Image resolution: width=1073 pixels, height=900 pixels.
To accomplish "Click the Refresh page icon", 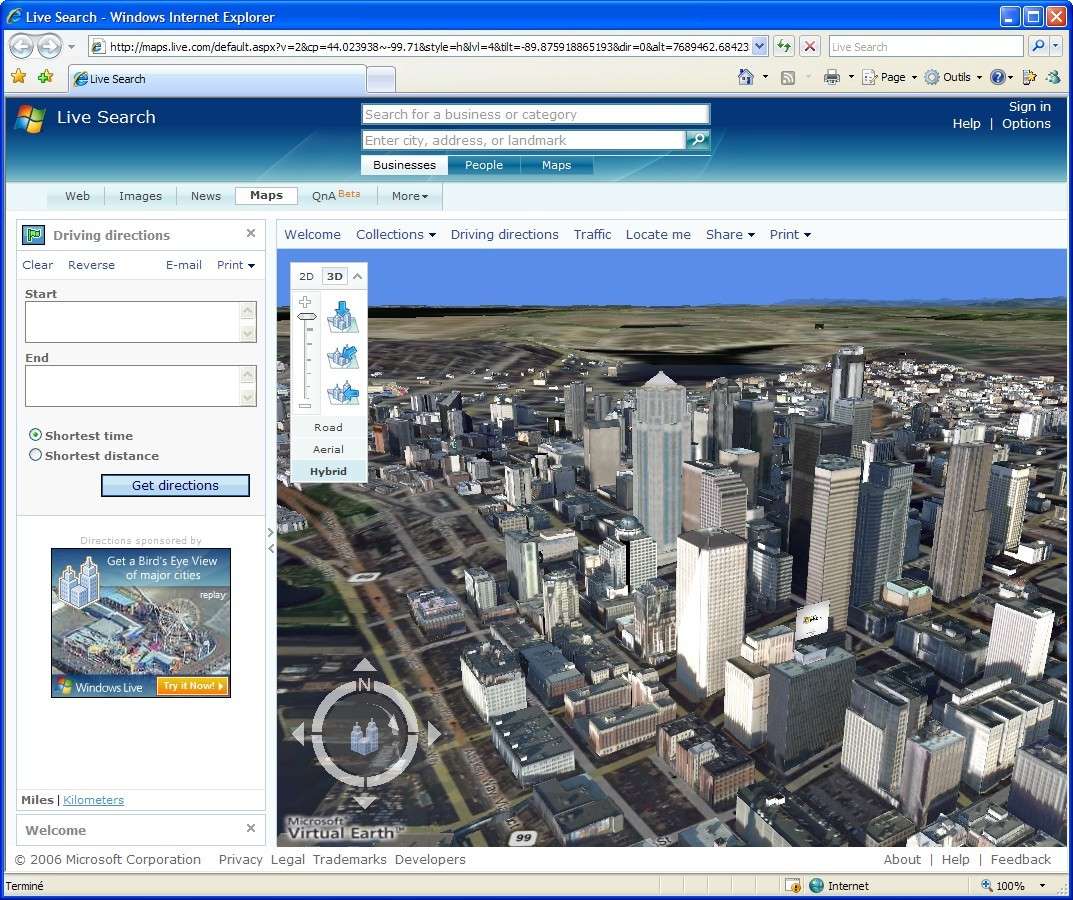I will point(784,47).
